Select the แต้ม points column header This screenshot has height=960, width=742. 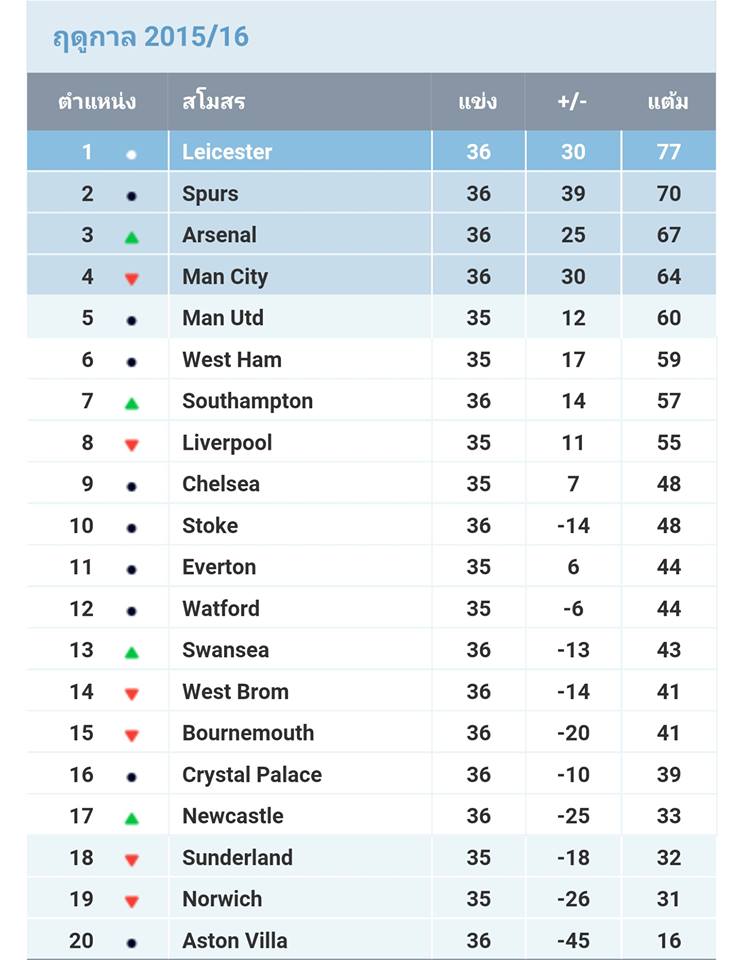pyautogui.click(x=668, y=101)
